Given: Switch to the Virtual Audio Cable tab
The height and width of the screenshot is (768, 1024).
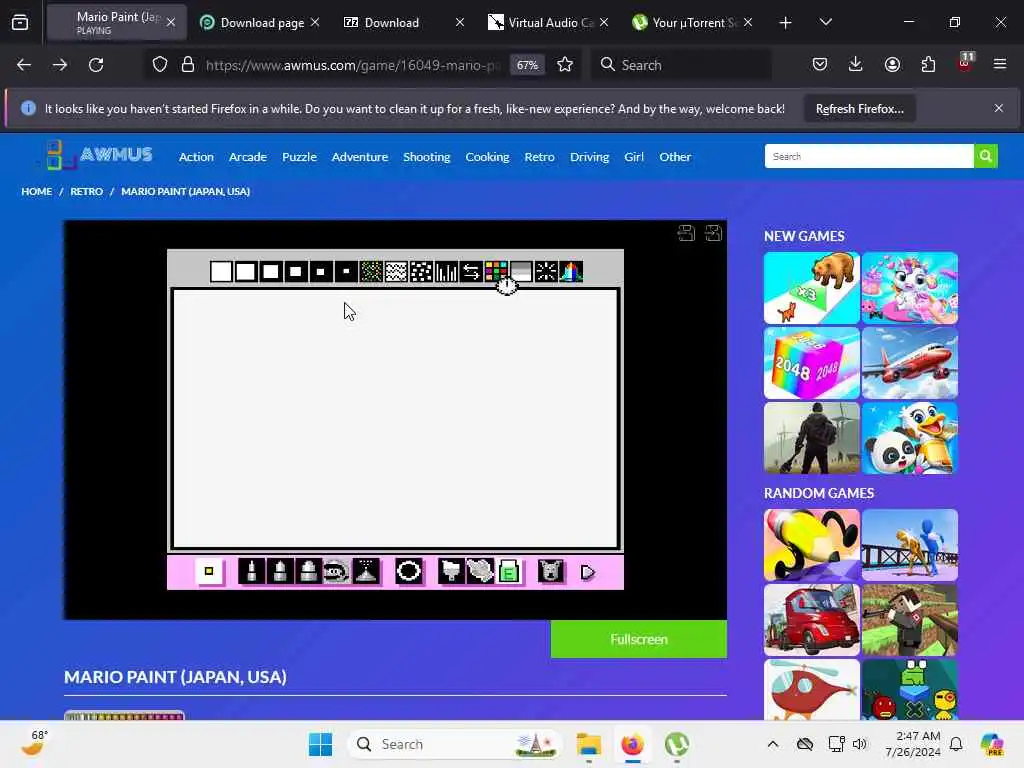Looking at the screenshot, I should click(x=549, y=22).
